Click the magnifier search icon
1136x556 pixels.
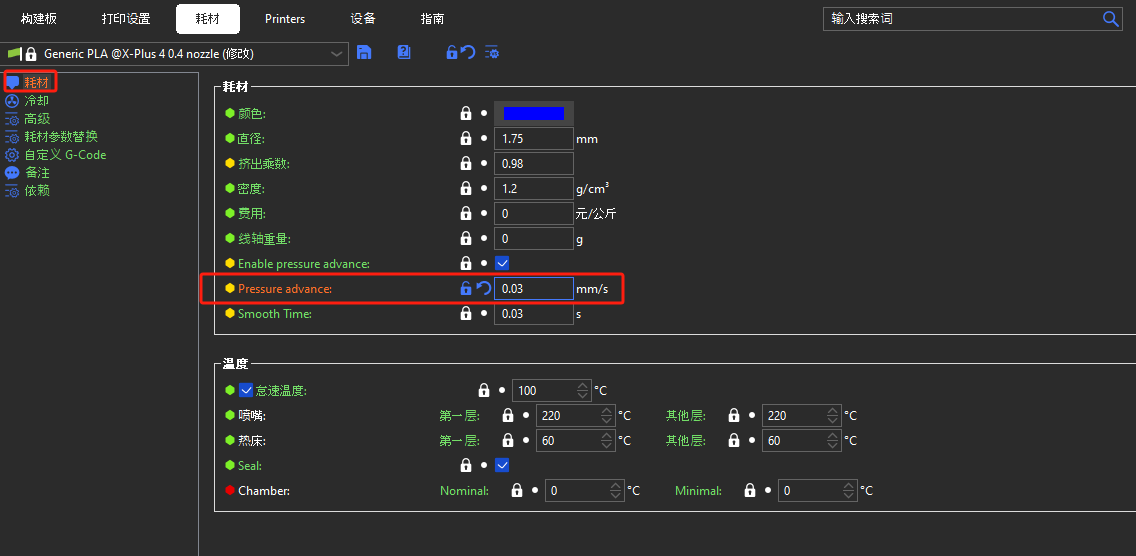[x=1111, y=19]
